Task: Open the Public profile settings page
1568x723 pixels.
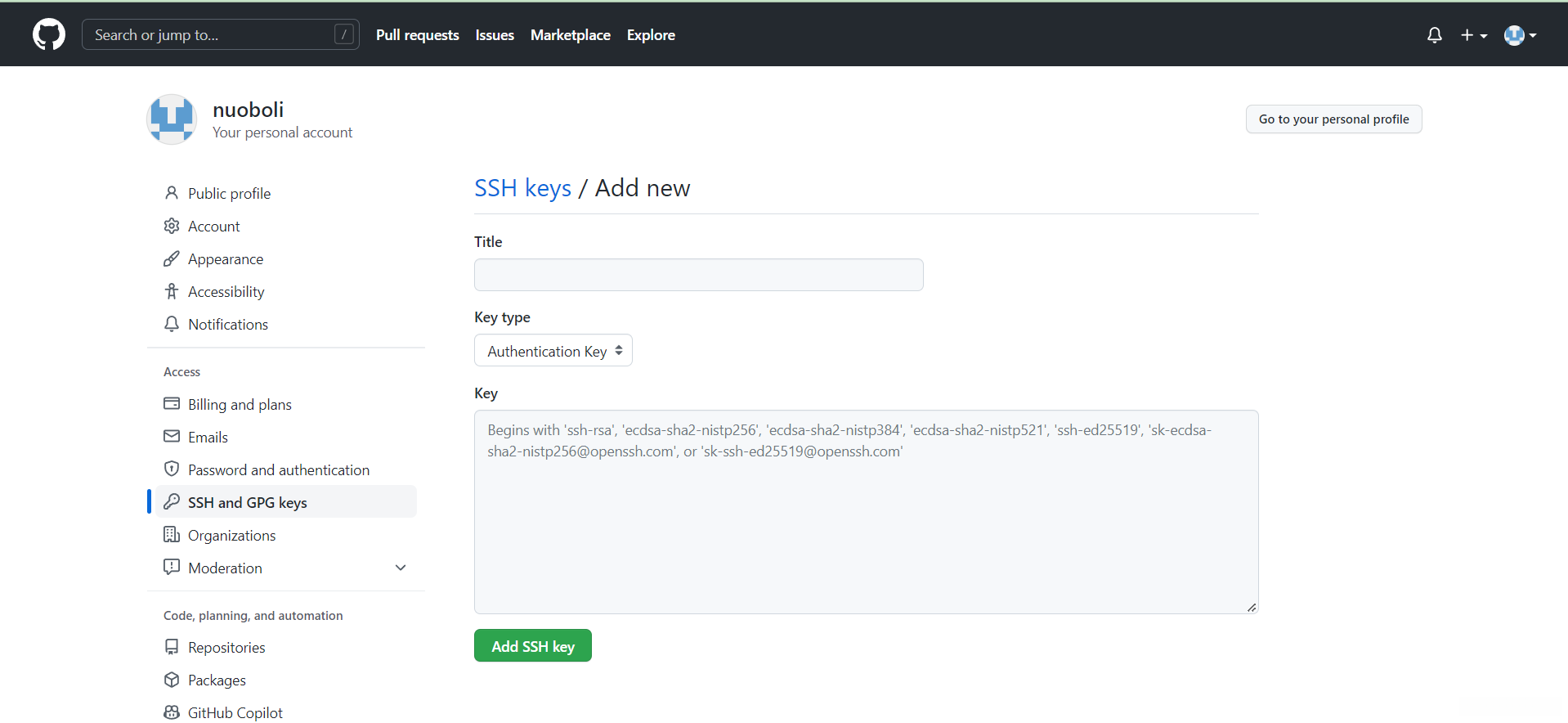Action: pyautogui.click(x=229, y=194)
